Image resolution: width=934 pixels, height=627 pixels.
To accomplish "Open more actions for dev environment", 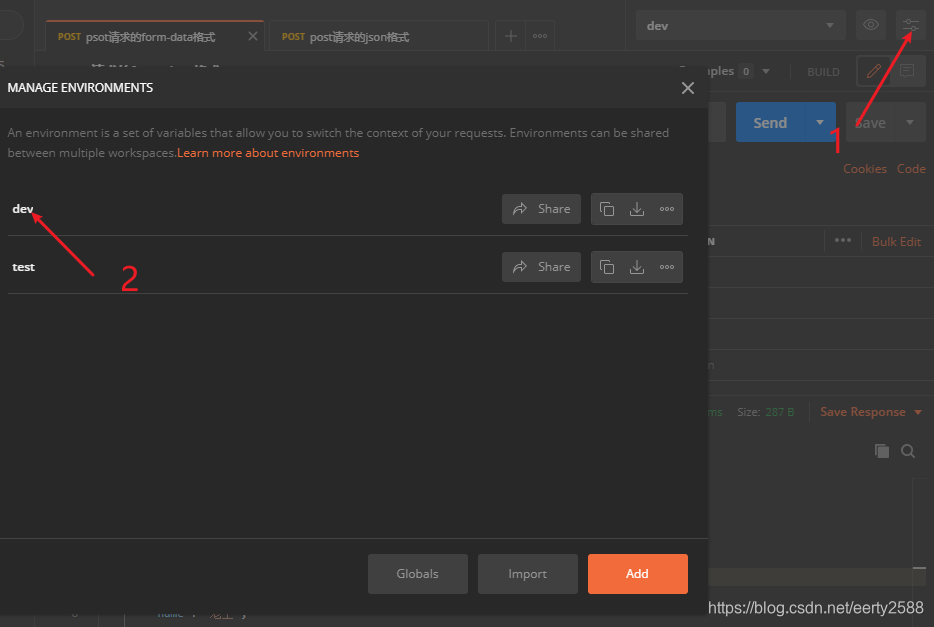I will point(667,209).
